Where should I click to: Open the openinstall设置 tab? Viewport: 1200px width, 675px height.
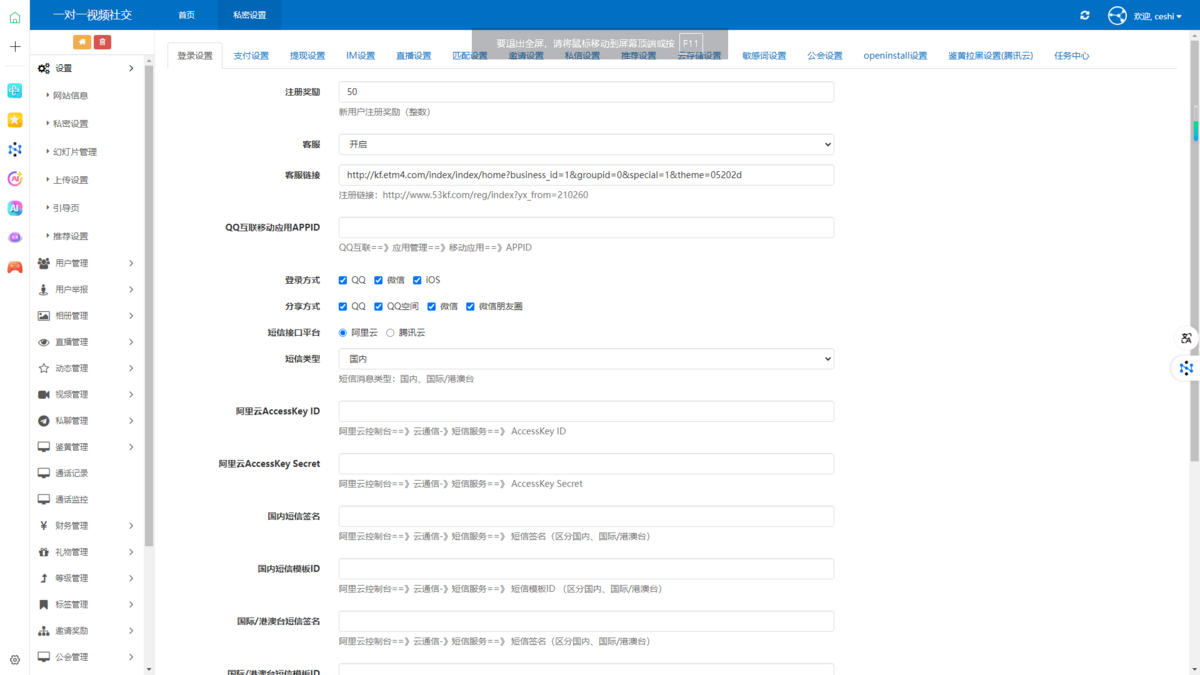click(895, 56)
